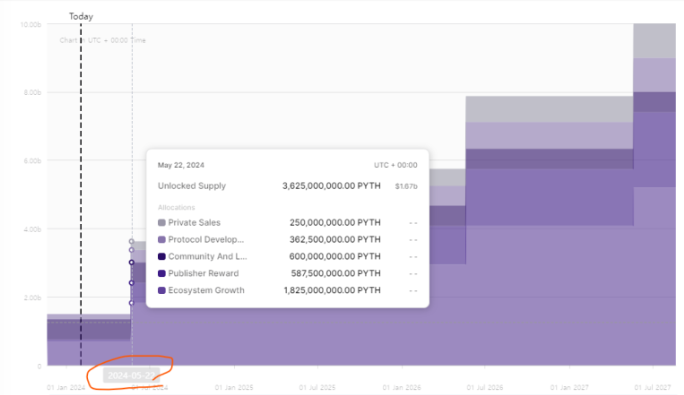This screenshot has width=684, height=395.
Task: Click the '362,500,000.00 PYTH' value
Action: click(x=335, y=240)
